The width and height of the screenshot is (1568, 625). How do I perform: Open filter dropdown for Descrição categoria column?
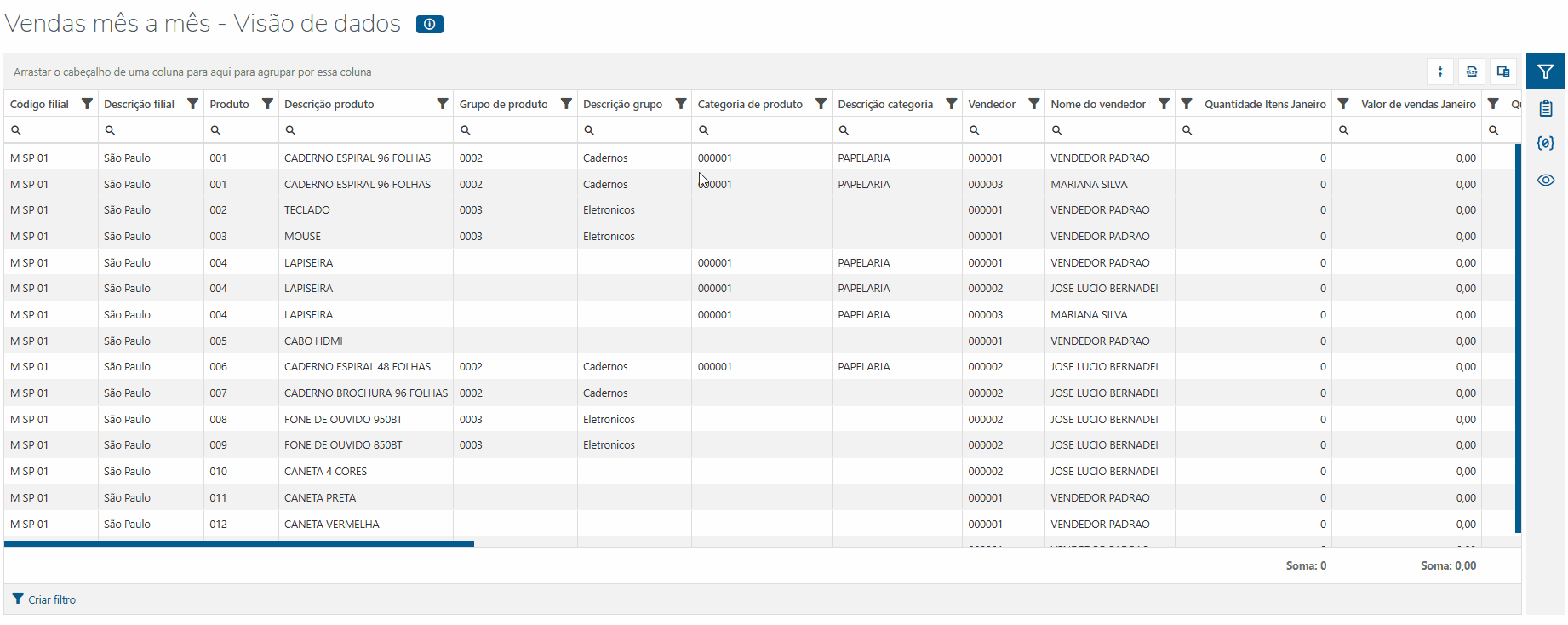952,104
